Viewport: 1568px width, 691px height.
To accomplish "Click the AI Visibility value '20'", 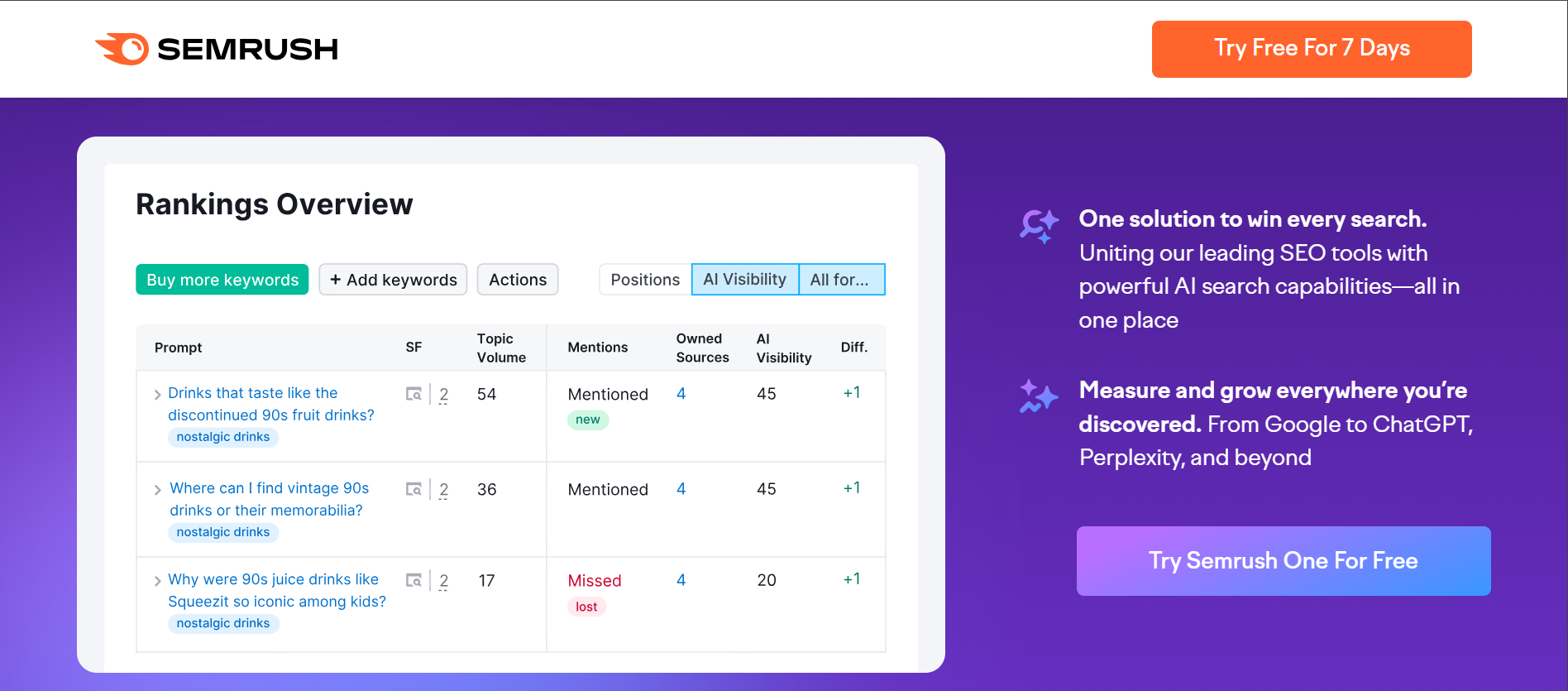I will click(767, 580).
